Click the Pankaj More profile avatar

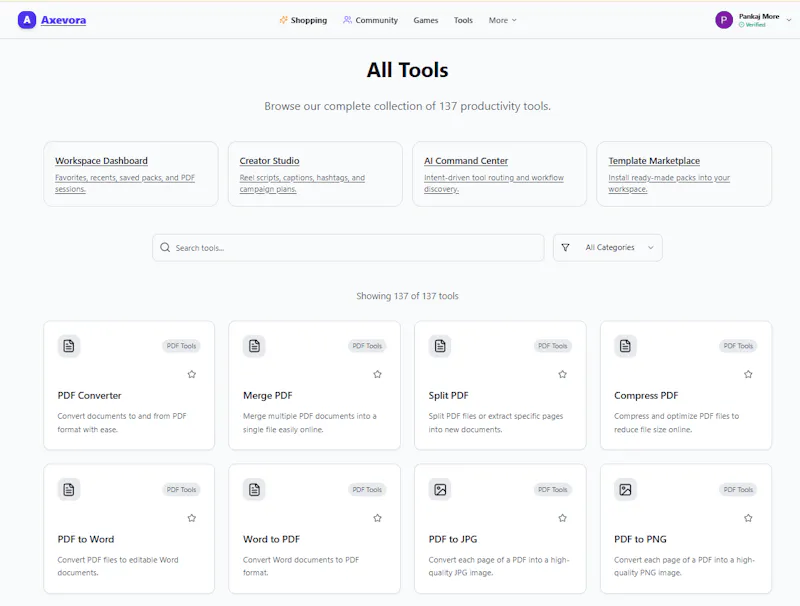723,20
